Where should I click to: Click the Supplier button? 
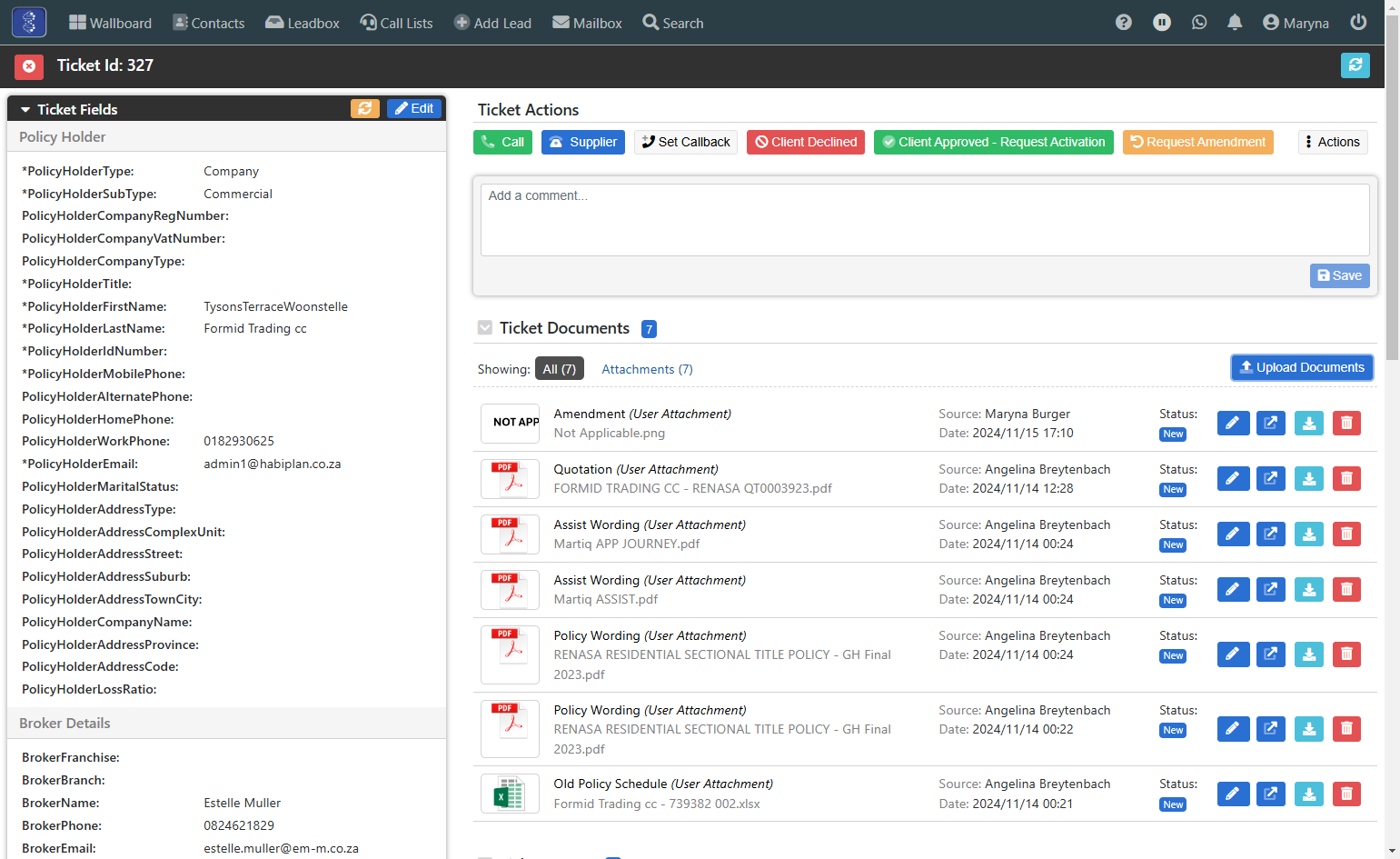[583, 142]
